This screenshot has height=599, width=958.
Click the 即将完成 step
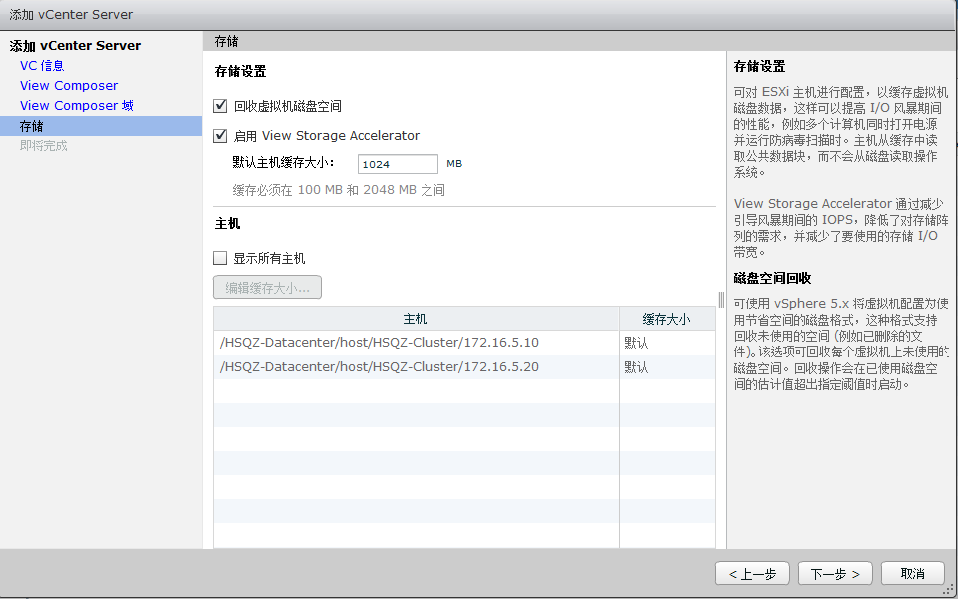pos(43,145)
